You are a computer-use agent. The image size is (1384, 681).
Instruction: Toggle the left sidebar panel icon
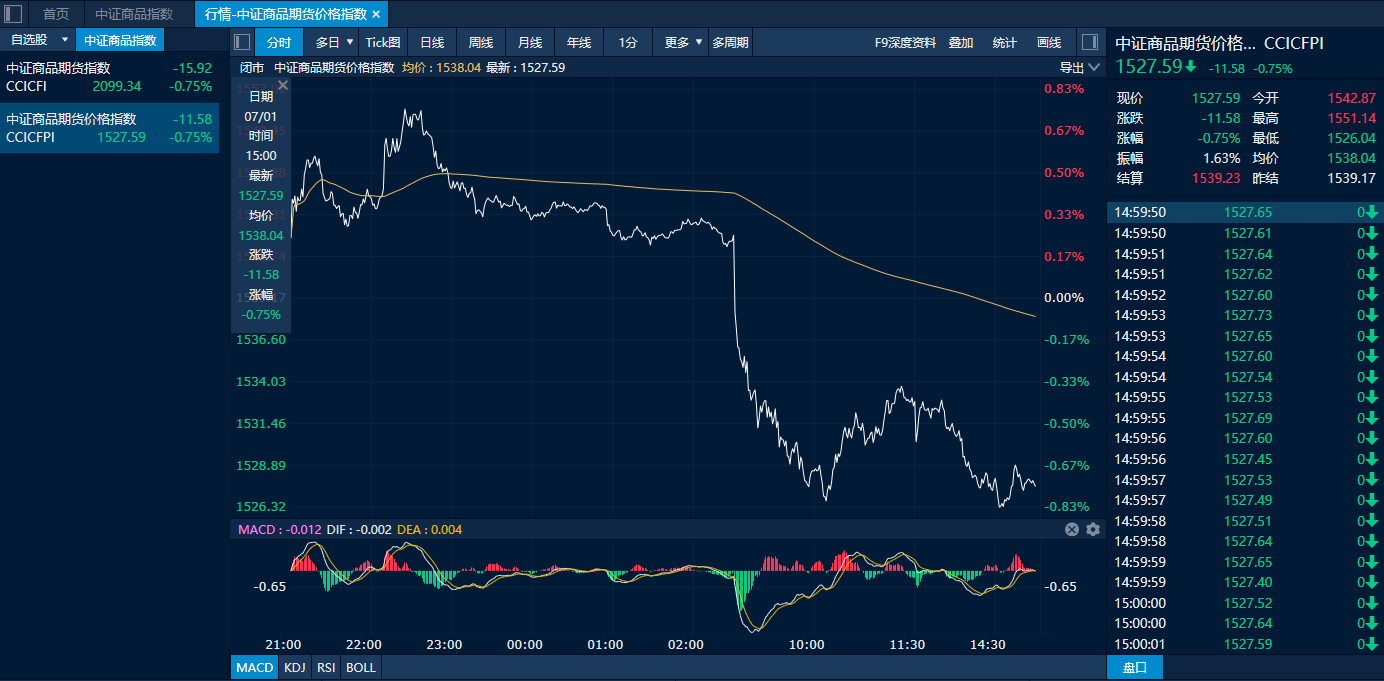tap(14, 14)
